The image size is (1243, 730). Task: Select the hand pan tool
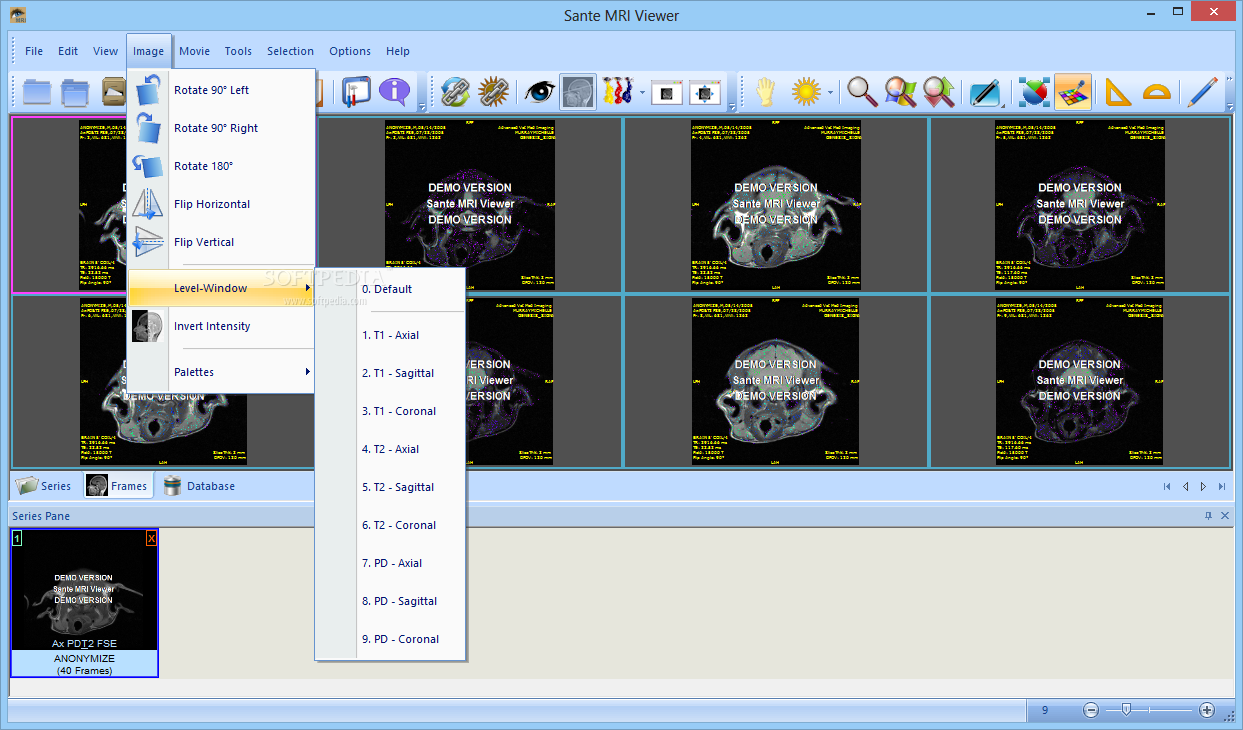(x=765, y=92)
